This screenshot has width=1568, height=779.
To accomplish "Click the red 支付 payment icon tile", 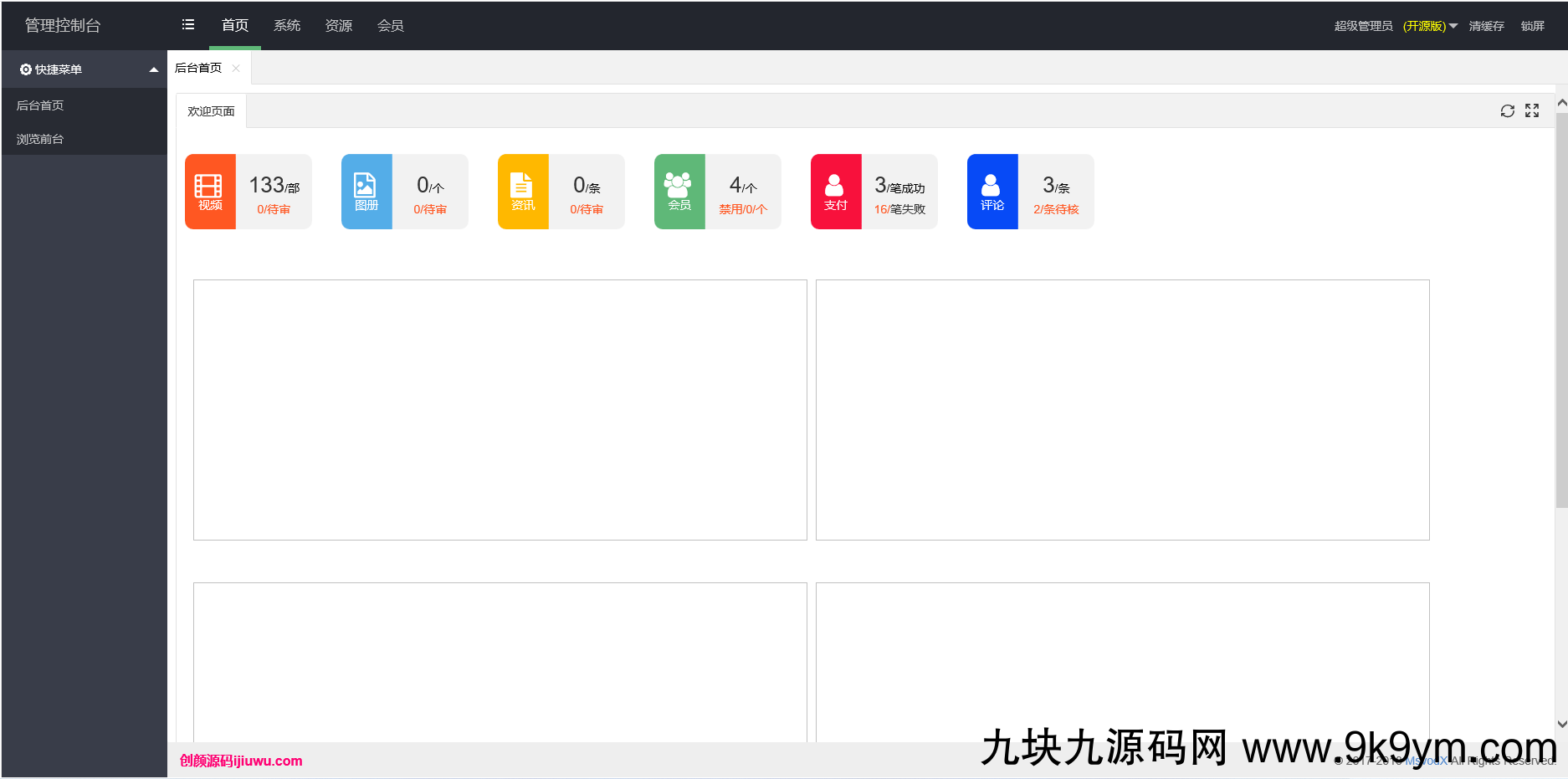I will coord(836,192).
